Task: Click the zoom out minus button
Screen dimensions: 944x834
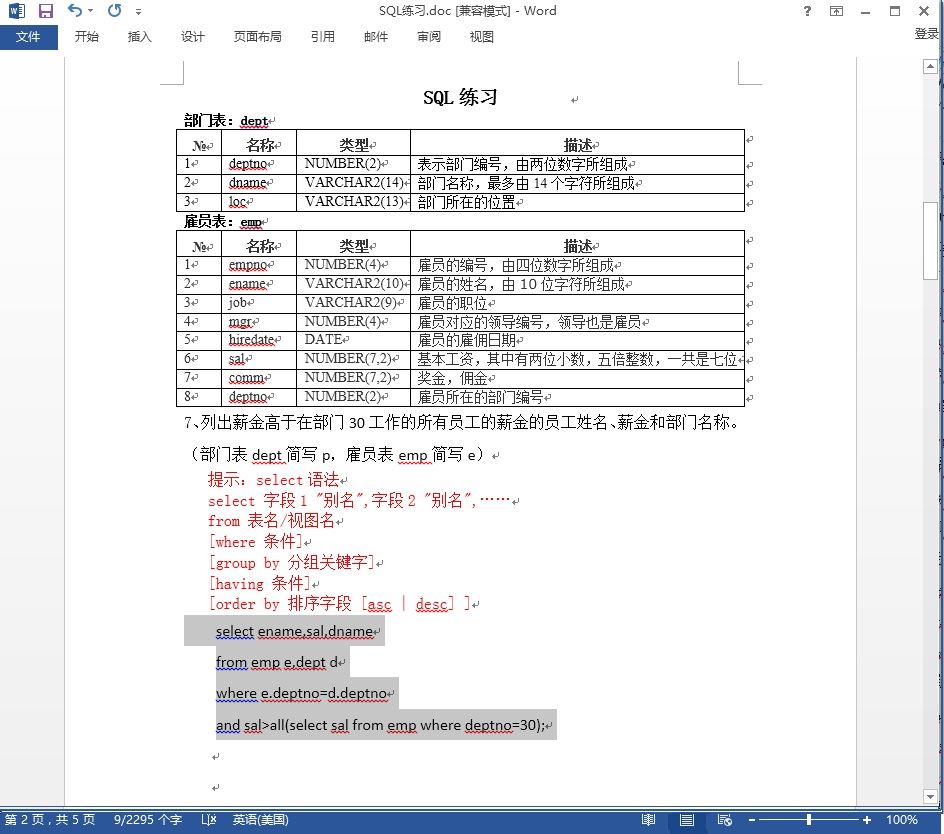Action: point(752,820)
